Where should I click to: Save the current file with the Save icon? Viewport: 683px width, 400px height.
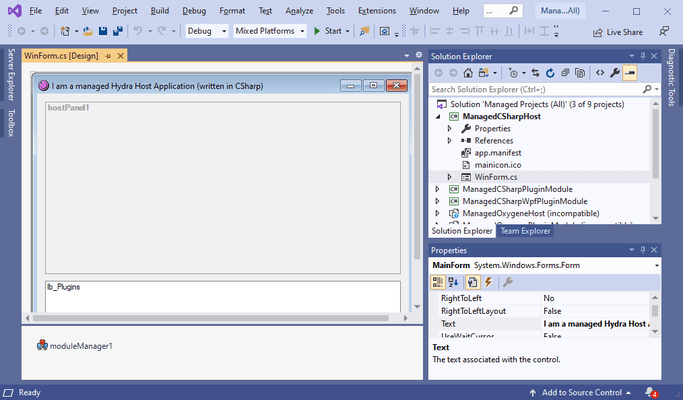tap(103, 31)
